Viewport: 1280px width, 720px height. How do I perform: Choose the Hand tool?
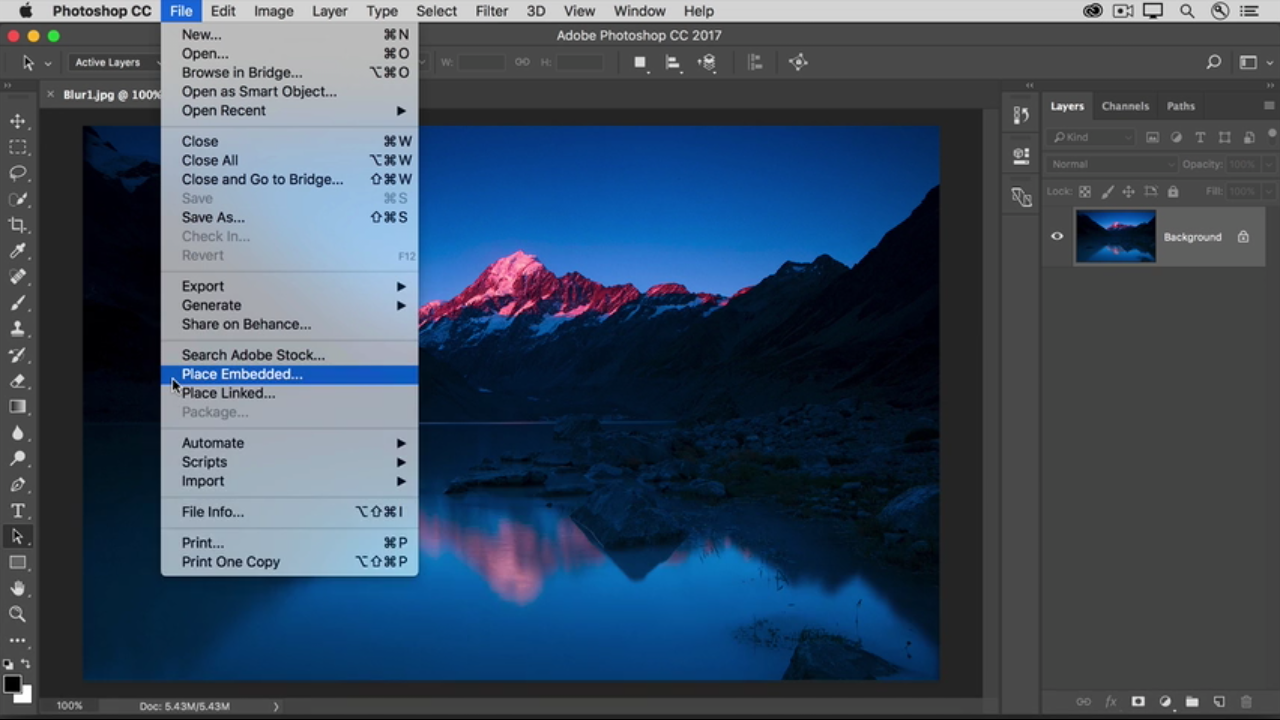pyautogui.click(x=18, y=589)
